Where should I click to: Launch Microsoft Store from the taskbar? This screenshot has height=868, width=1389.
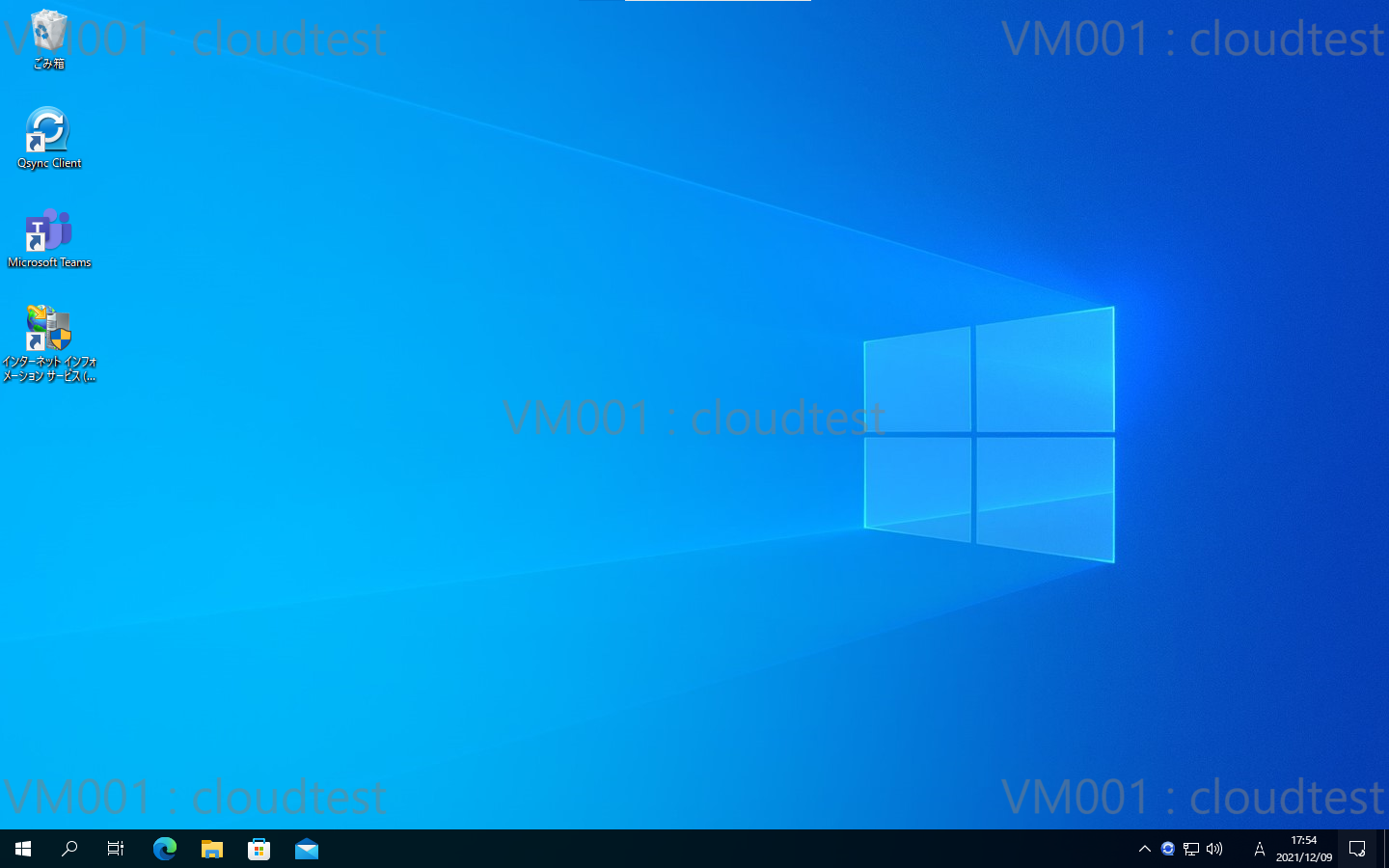pyautogui.click(x=259, y=849)
